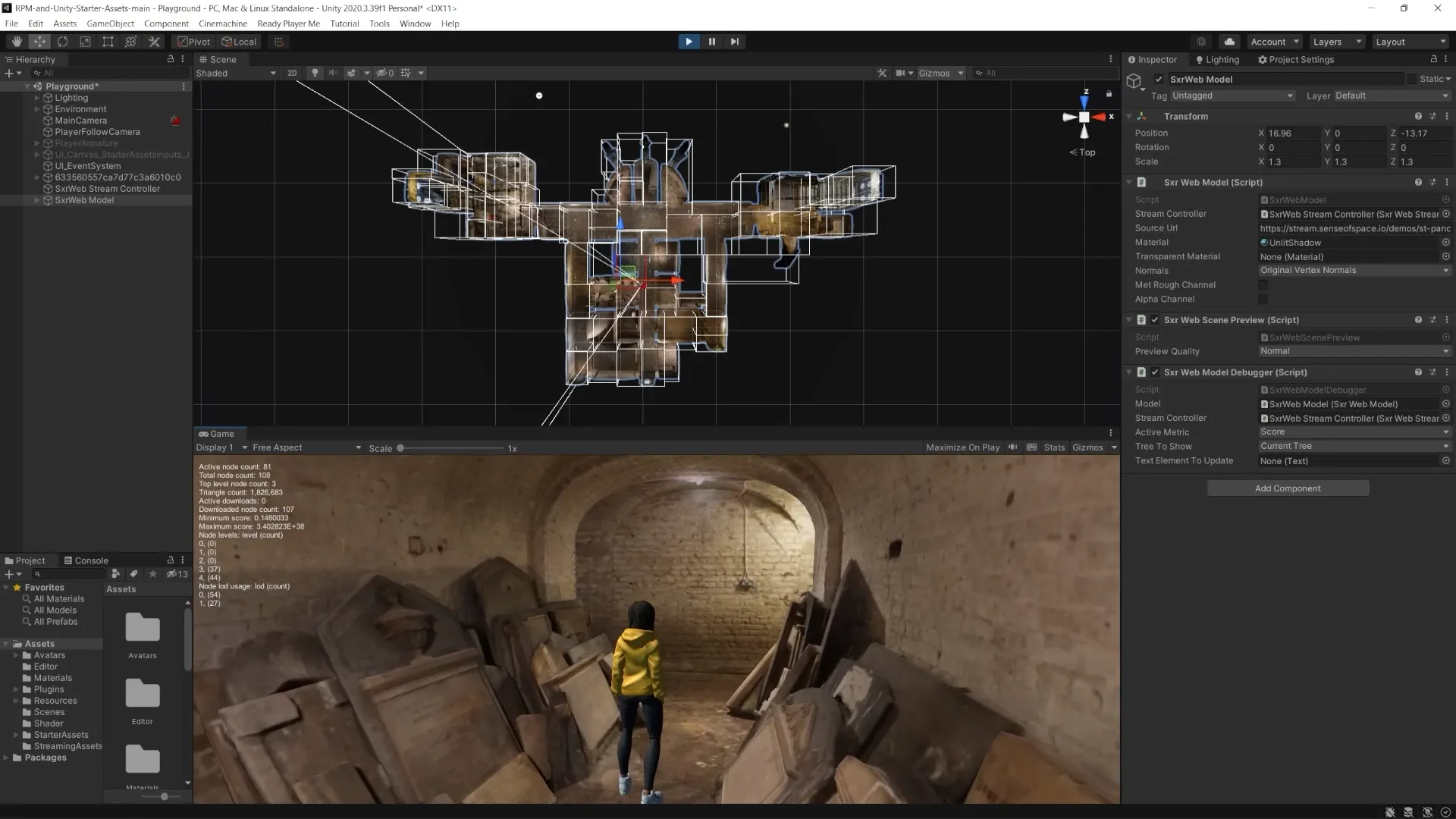This screenshot has height=819, width=1456.
Task: Select the Move tool
Action: (x=39, y=42)
